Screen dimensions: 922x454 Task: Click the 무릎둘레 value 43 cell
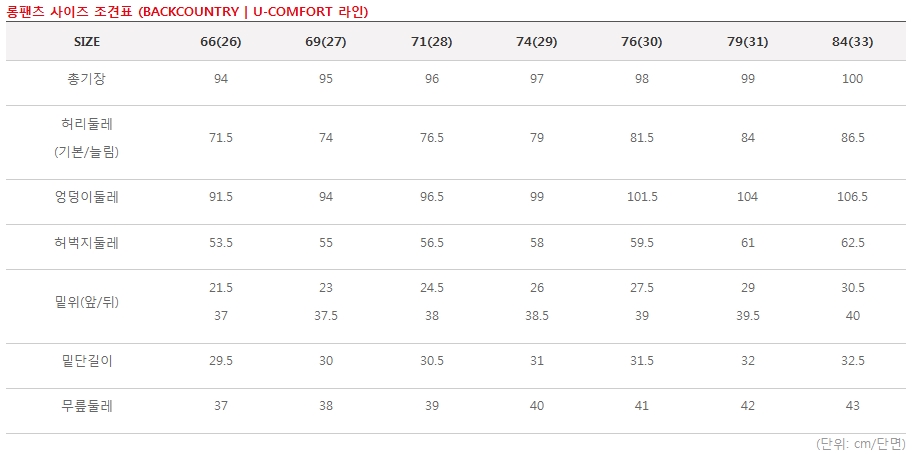pos(853,406)
